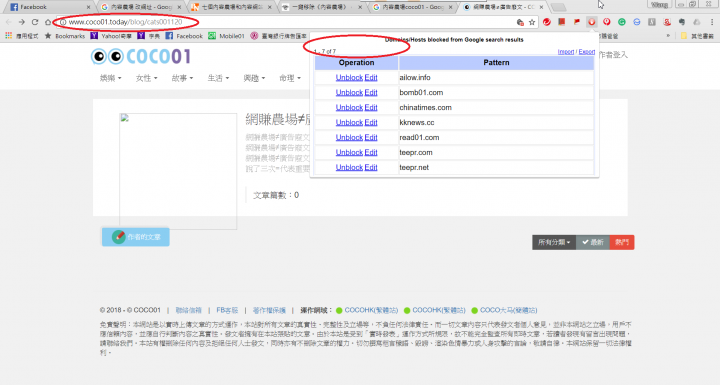Screen dimensions: 720x385
Task: Unblock ailow.info in blocklist
Action: (349, 78)
